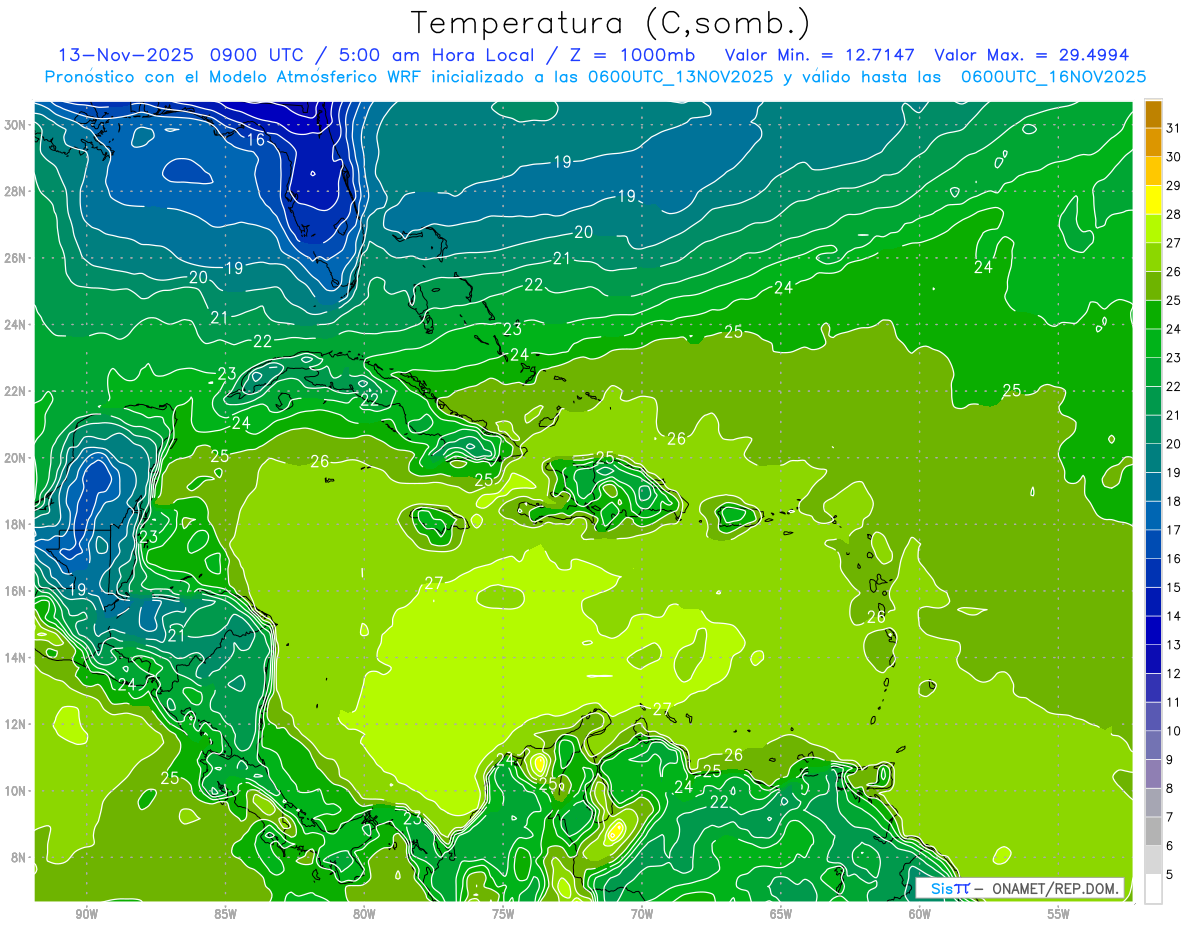
Task: Pick the purple legend swatch between 9 and 10
Action: point(1153,745)
